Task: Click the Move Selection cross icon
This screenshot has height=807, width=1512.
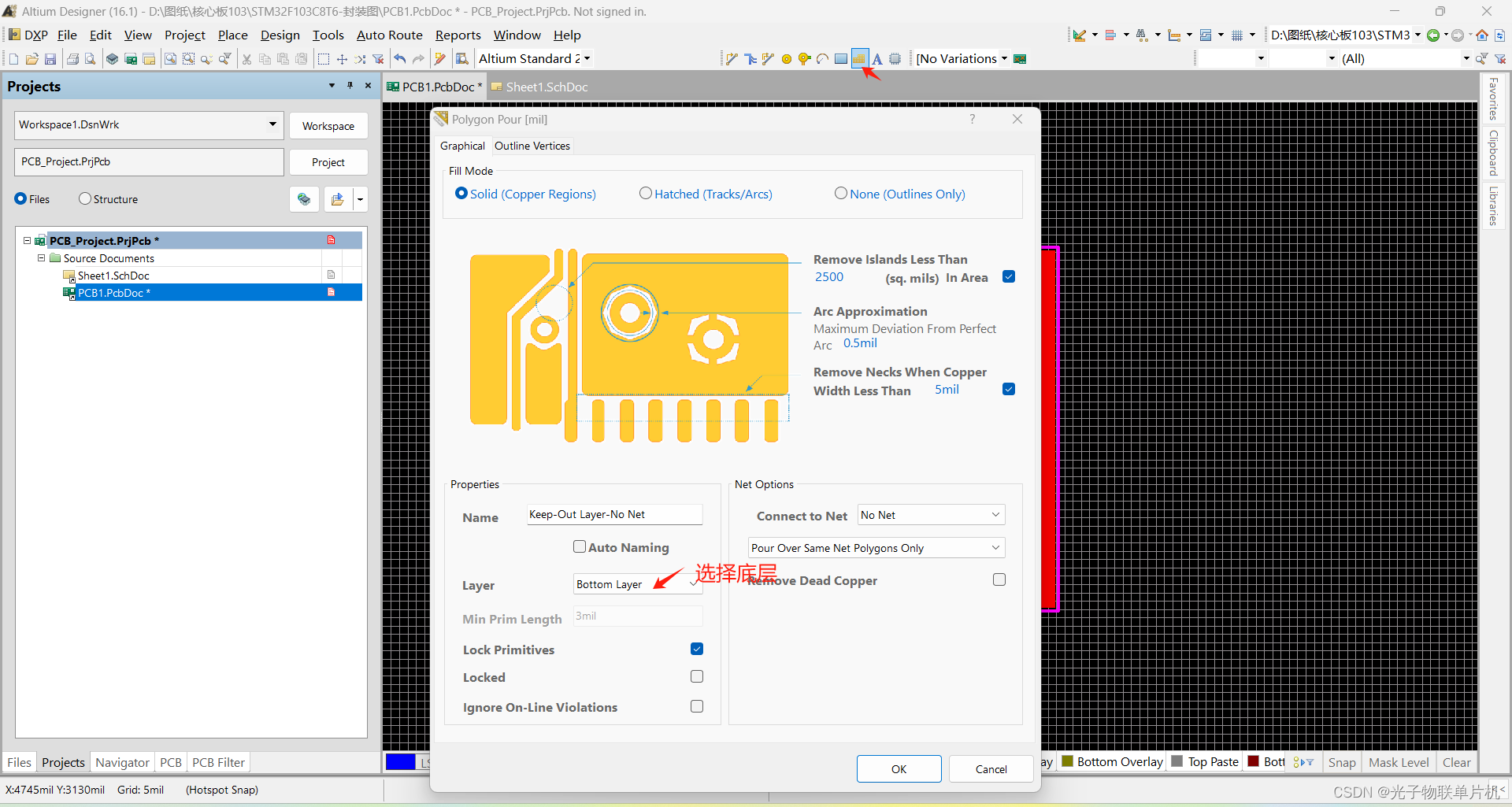Action: (342, 59)
